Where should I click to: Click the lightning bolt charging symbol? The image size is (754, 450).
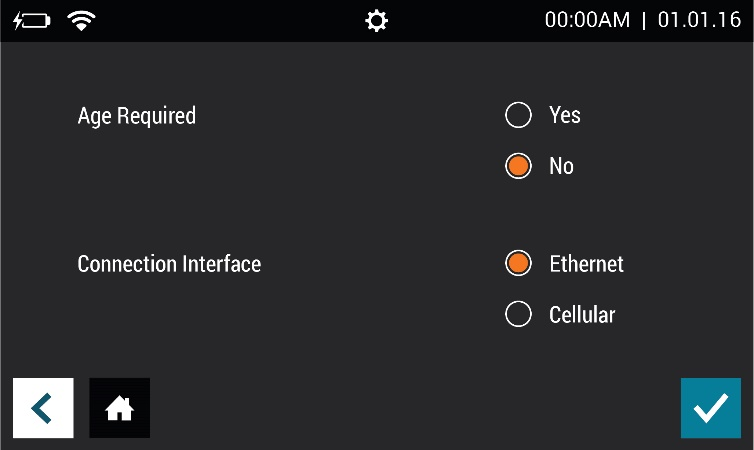pyautogui.click(x=18, y=21)
